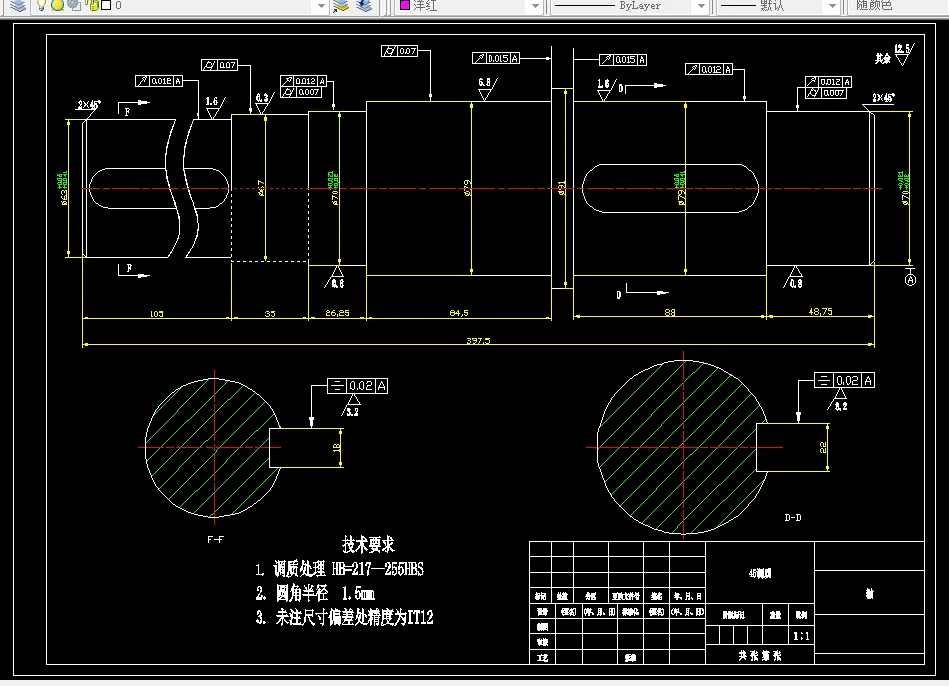Select the 0.02 A symmetry frame near F-F

(x=357, y=386)
